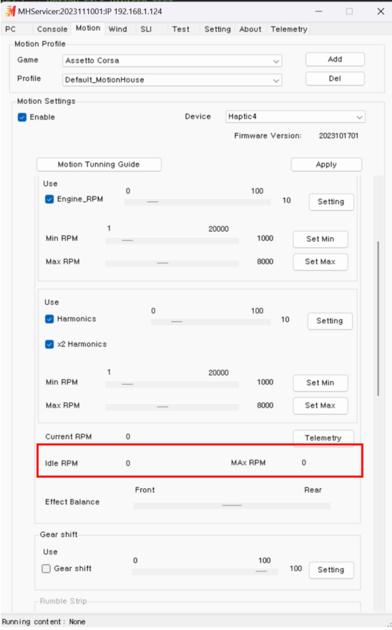Click Set Max in Harmonics section

point(320,405)
